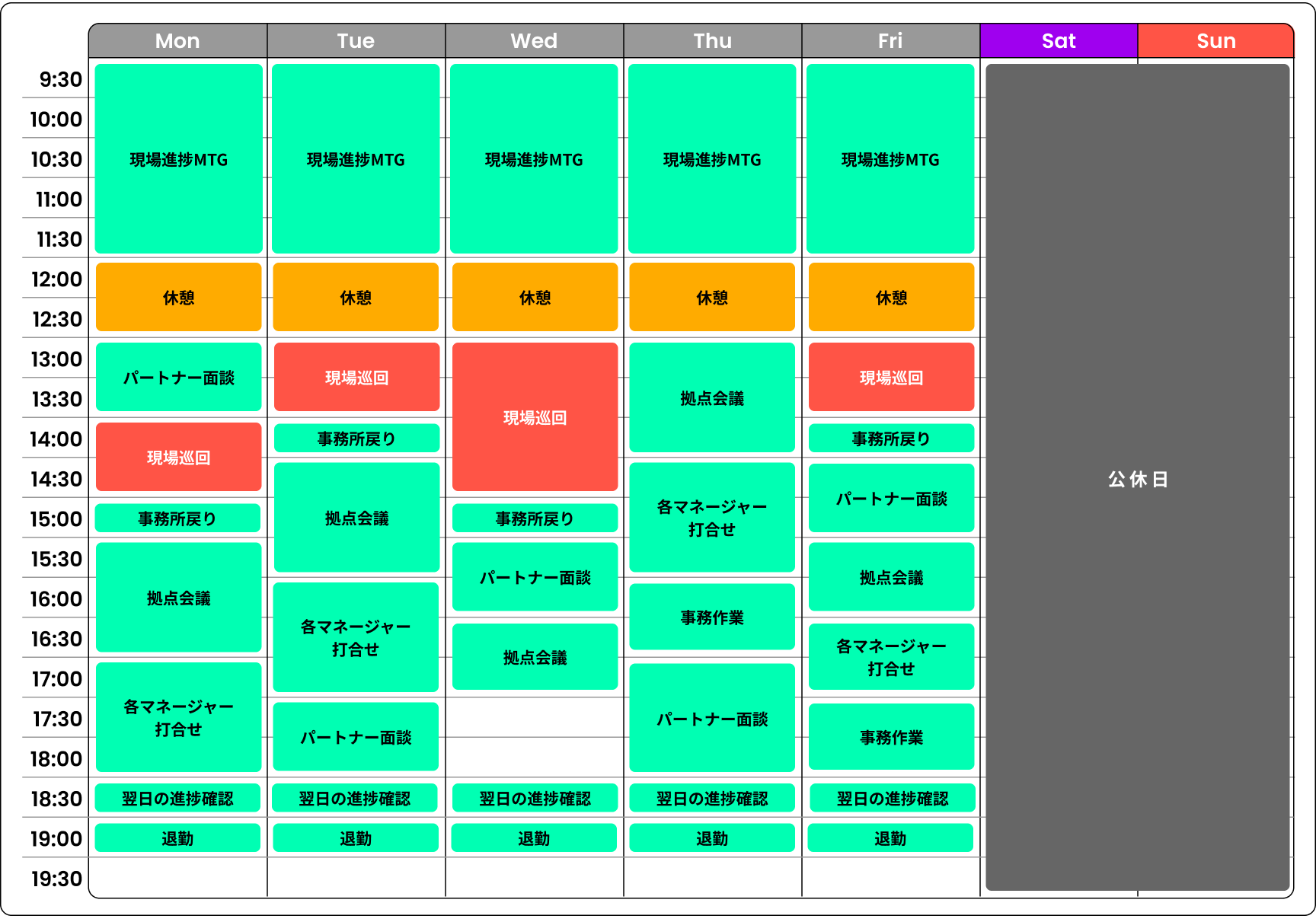Open Thursday's 各マネージャー打合せ event
Screen dimensions: 1316x922
(x=712, y=518)
